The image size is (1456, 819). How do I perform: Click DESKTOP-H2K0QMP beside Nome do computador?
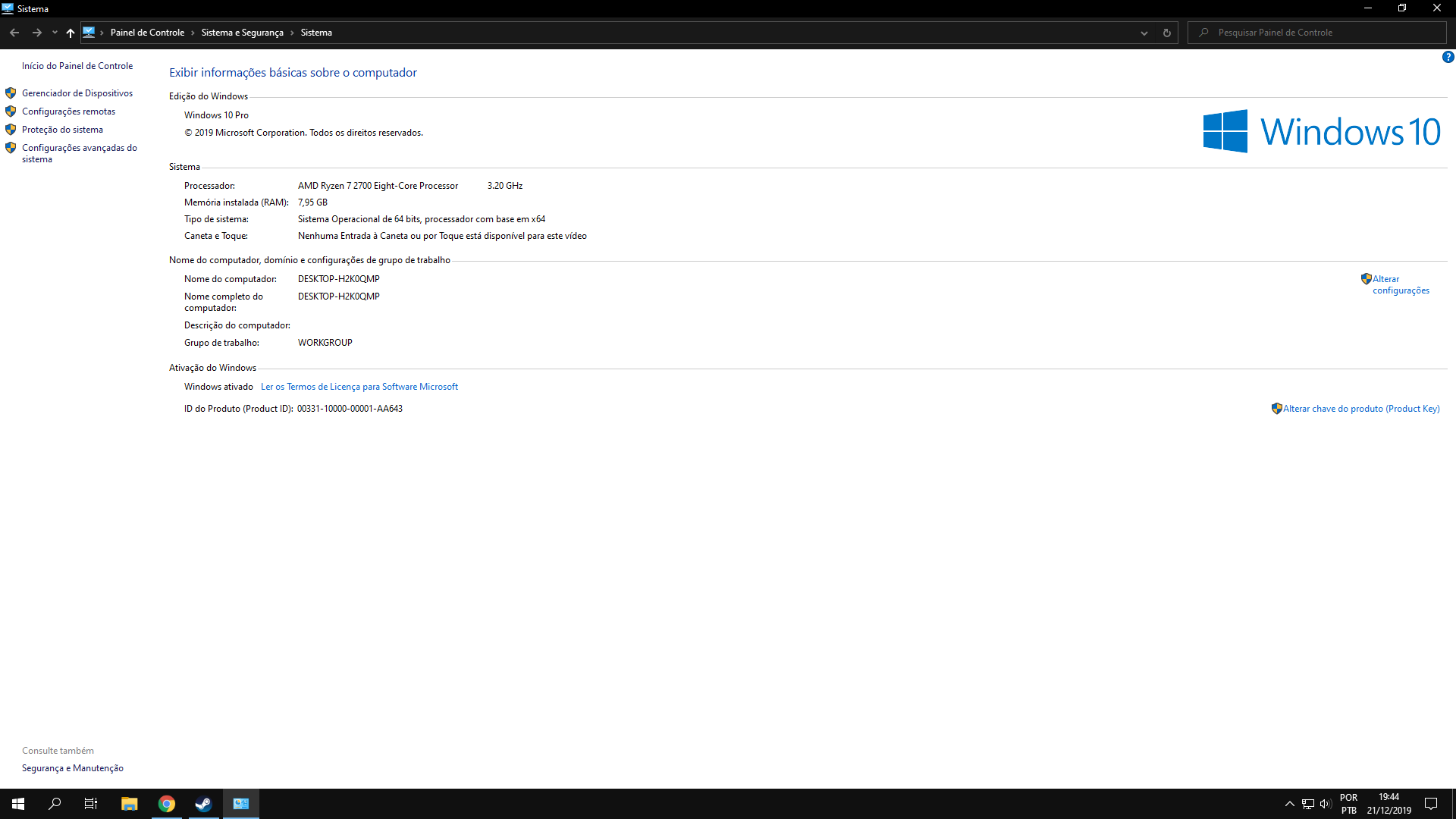point(339,279)
